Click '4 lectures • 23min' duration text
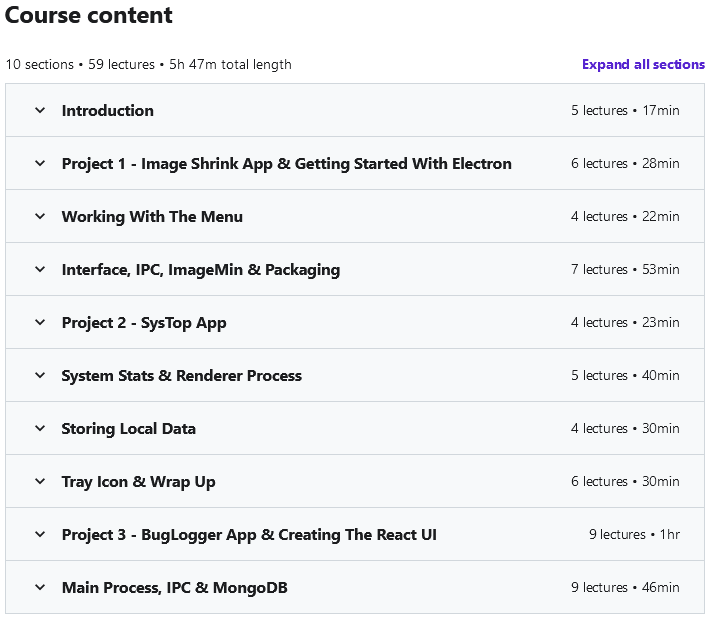The image size is (712, 620). 625,322
